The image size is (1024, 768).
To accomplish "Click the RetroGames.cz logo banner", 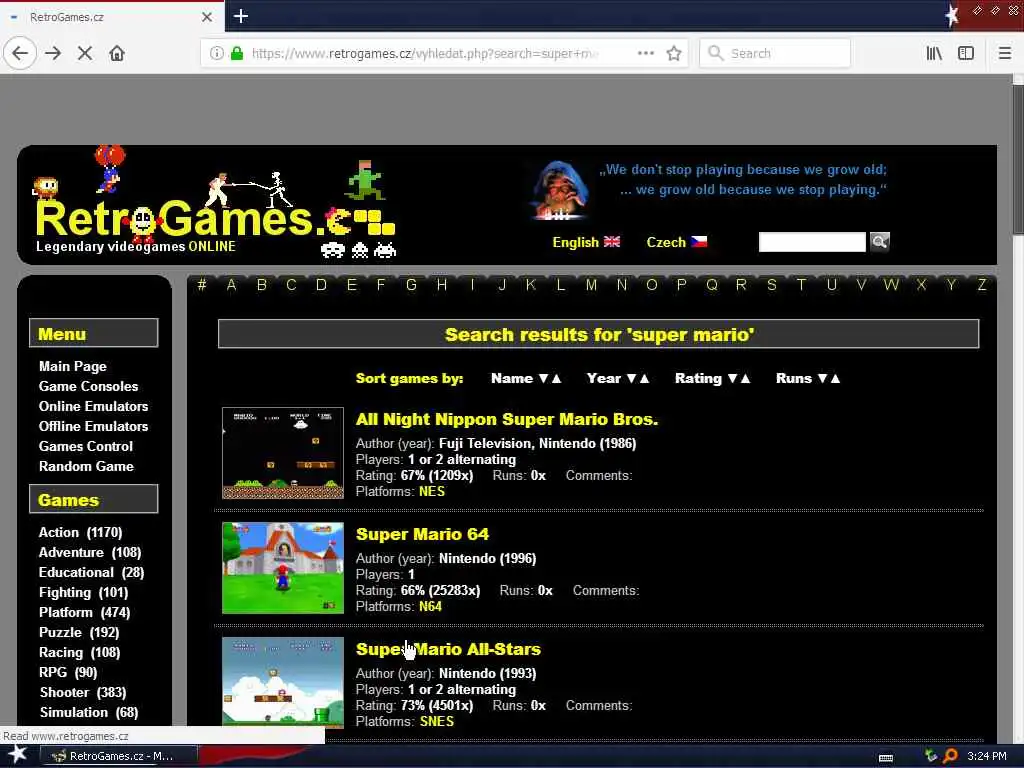I will pos(215,204).
